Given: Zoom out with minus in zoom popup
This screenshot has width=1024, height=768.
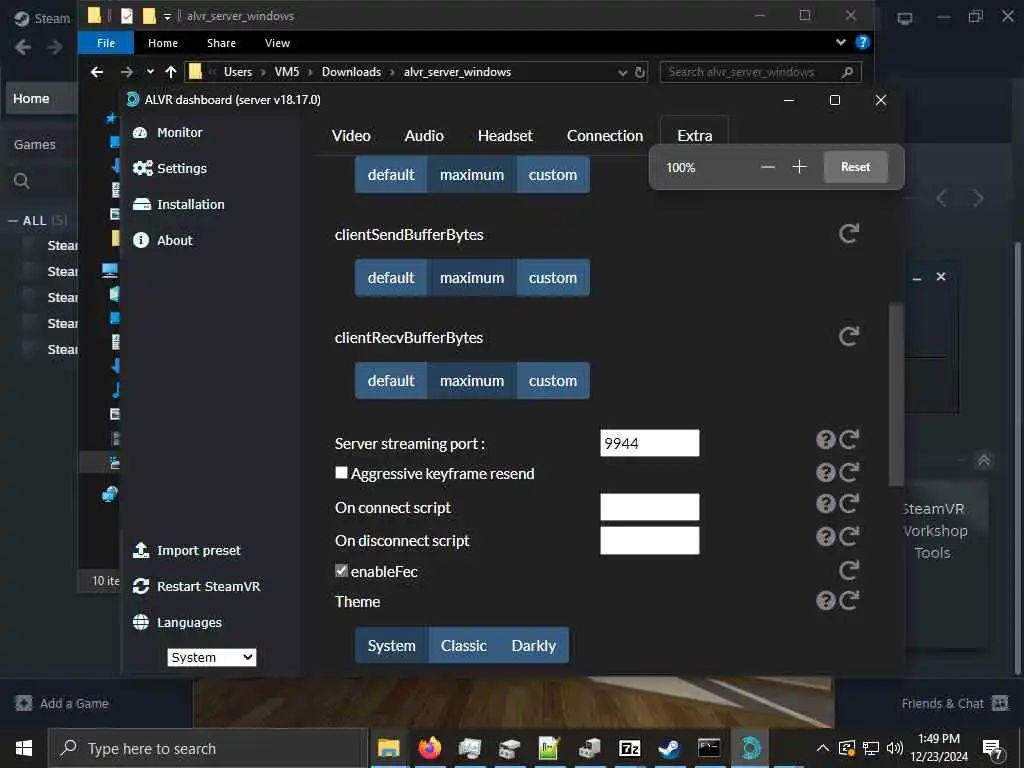Looking at the screenshot, I should tap(768, 167).
